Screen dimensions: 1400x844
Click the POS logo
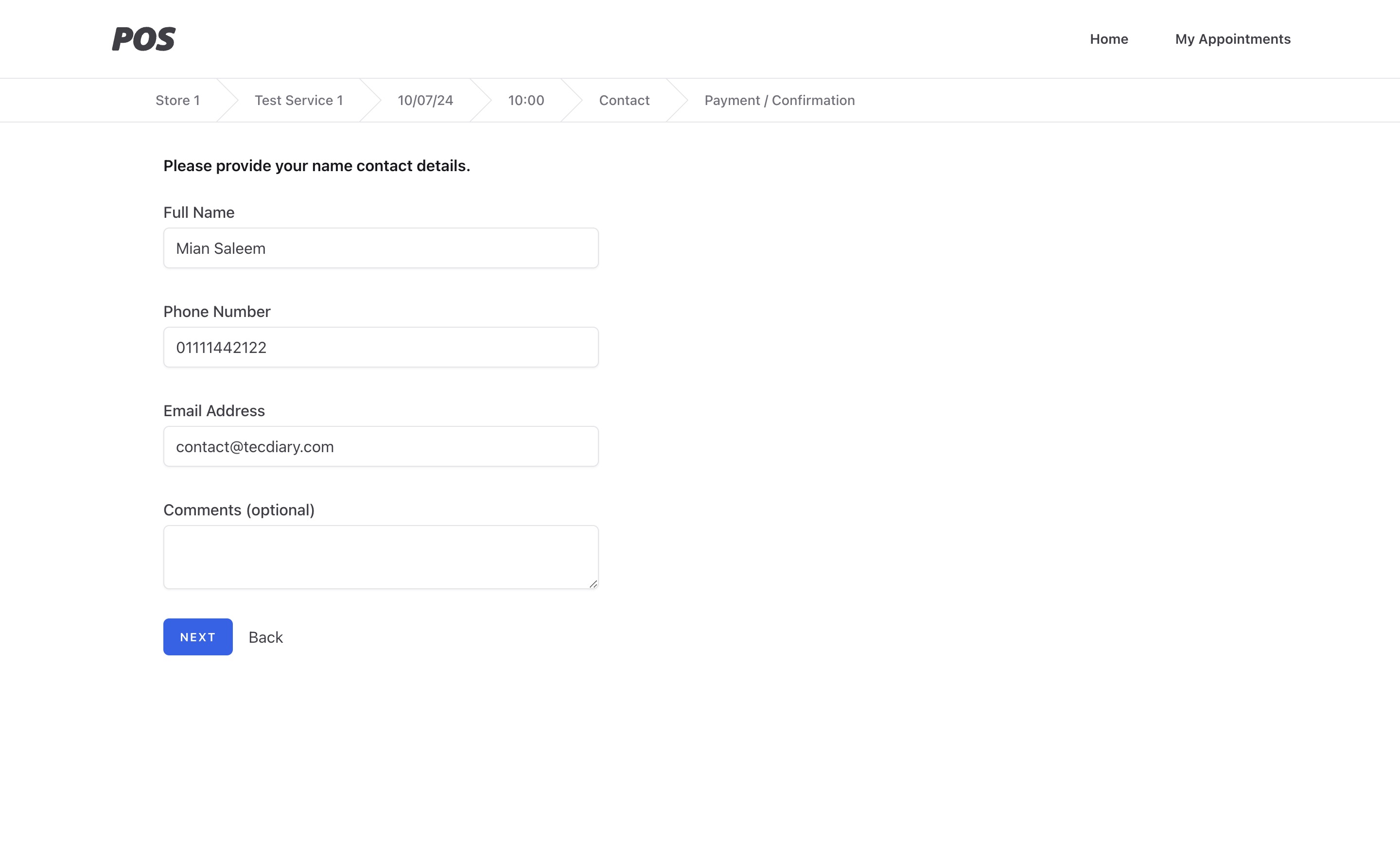[x=143, y=39]
